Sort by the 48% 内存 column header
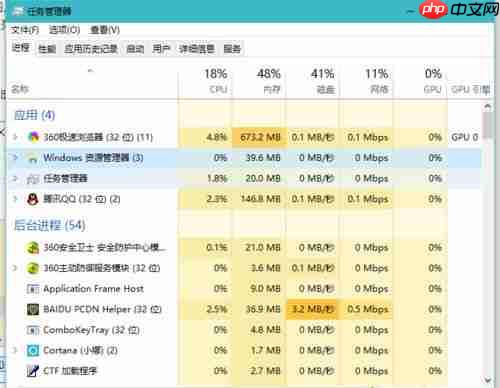This screenshot has height=388, width=500. [x=259, y=81]
